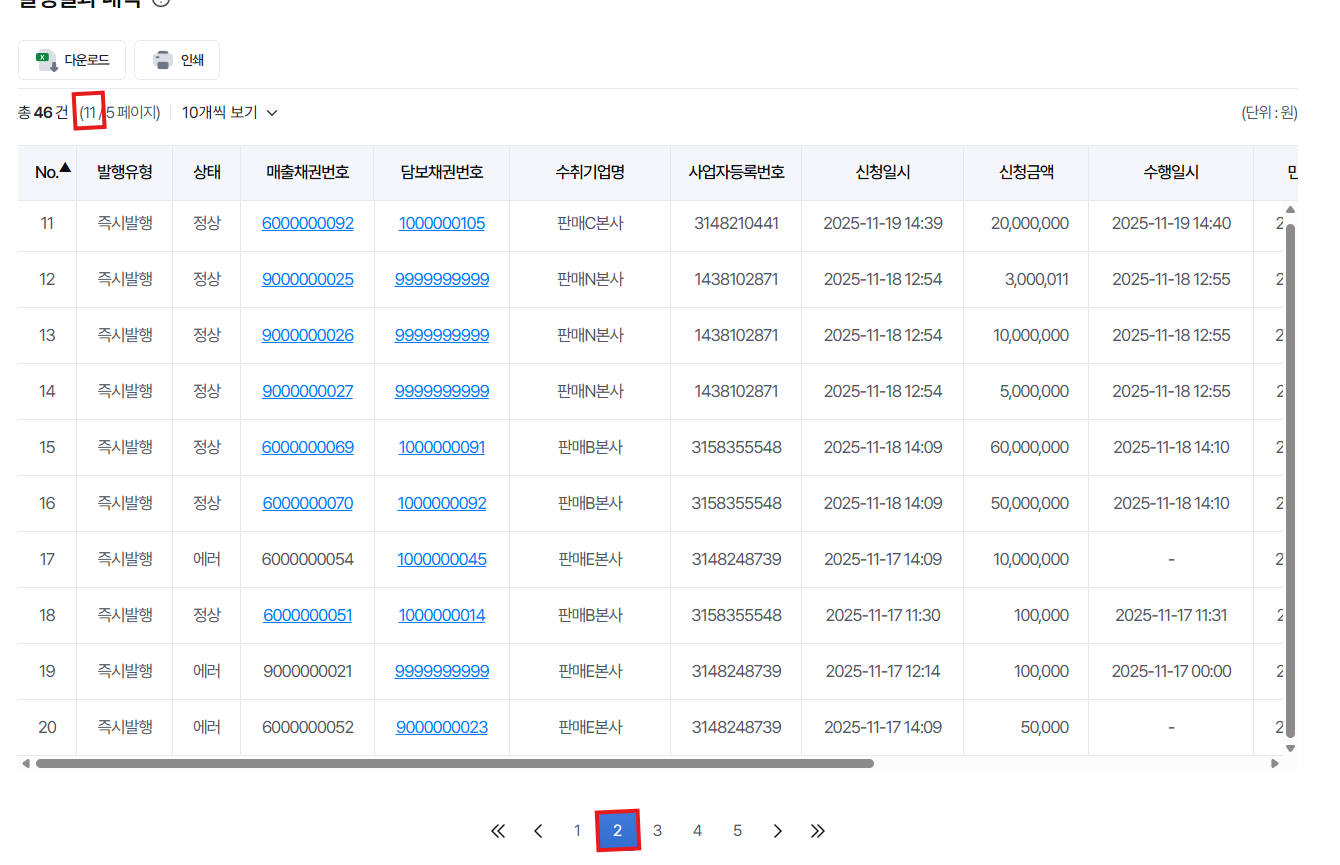Click the 사업자등록번호 column header
The image size is (1340, 865).
click(x=736, y=173)
